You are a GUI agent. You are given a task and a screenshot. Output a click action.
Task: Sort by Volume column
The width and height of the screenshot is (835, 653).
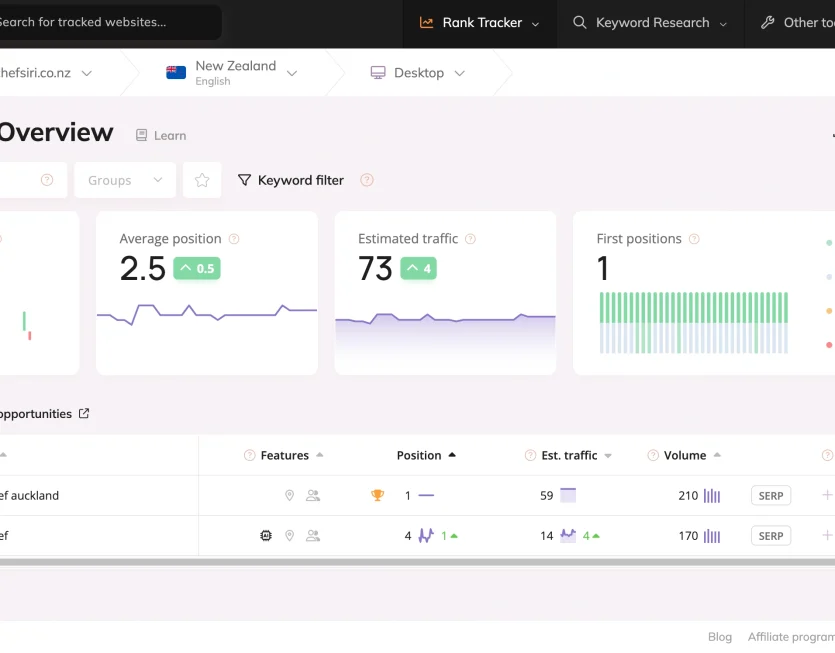click(x=692, y=455)
